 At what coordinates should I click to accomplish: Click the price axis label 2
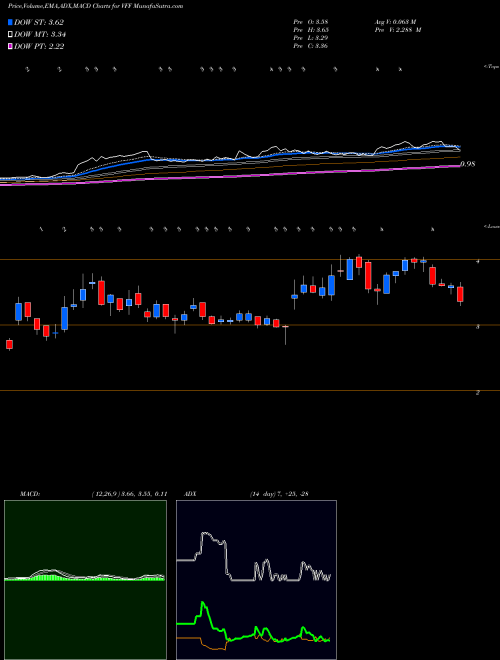(x=478, y=392)
